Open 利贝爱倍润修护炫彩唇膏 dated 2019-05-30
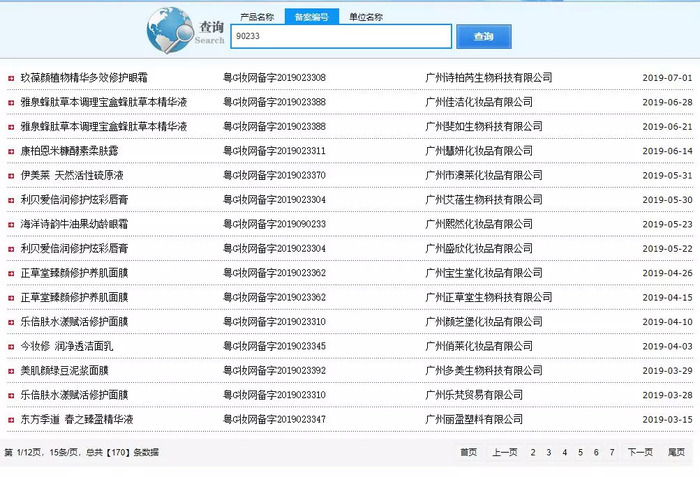 pos(74,200)
